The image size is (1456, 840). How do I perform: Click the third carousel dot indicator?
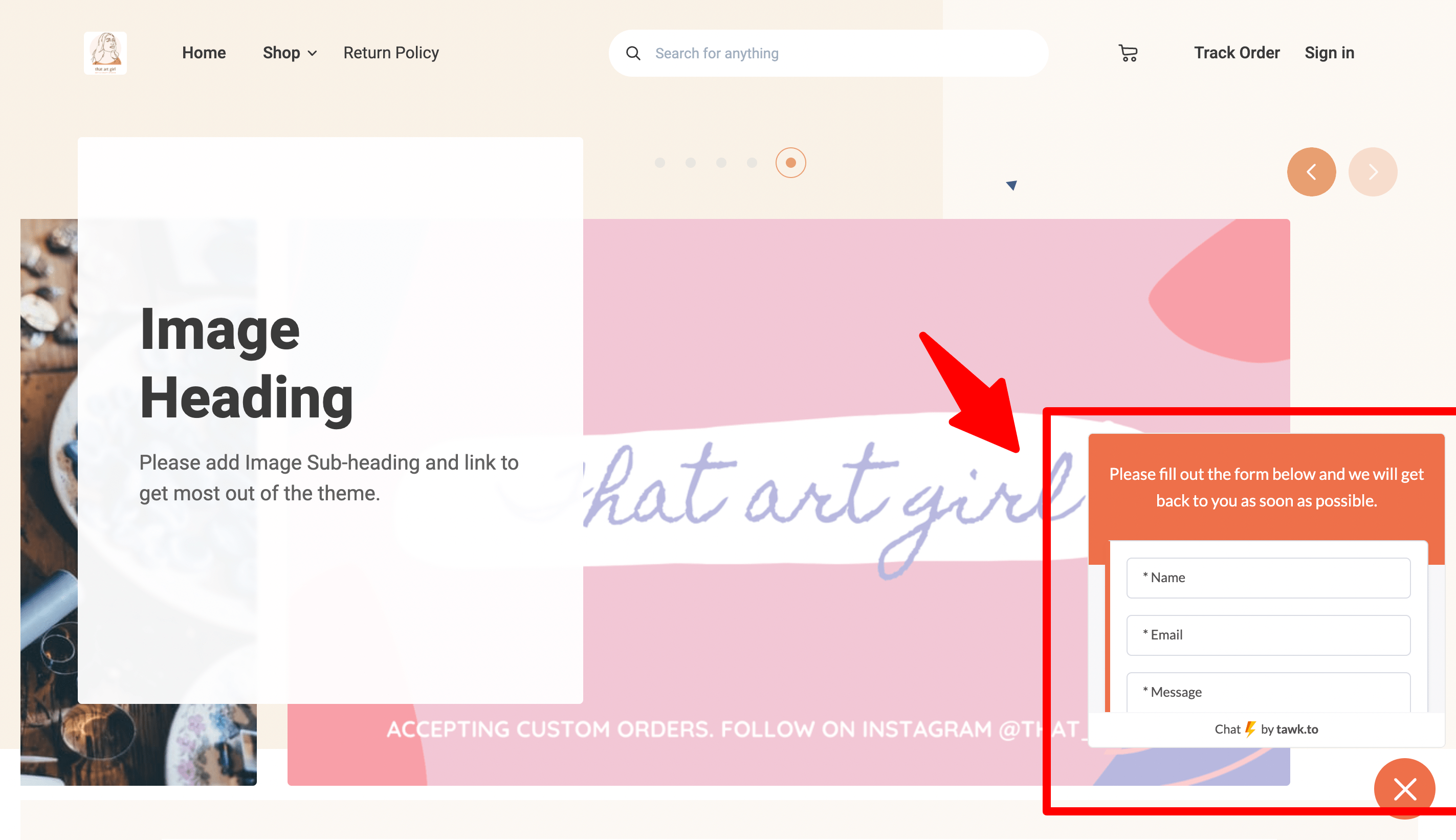pos(722,162)
